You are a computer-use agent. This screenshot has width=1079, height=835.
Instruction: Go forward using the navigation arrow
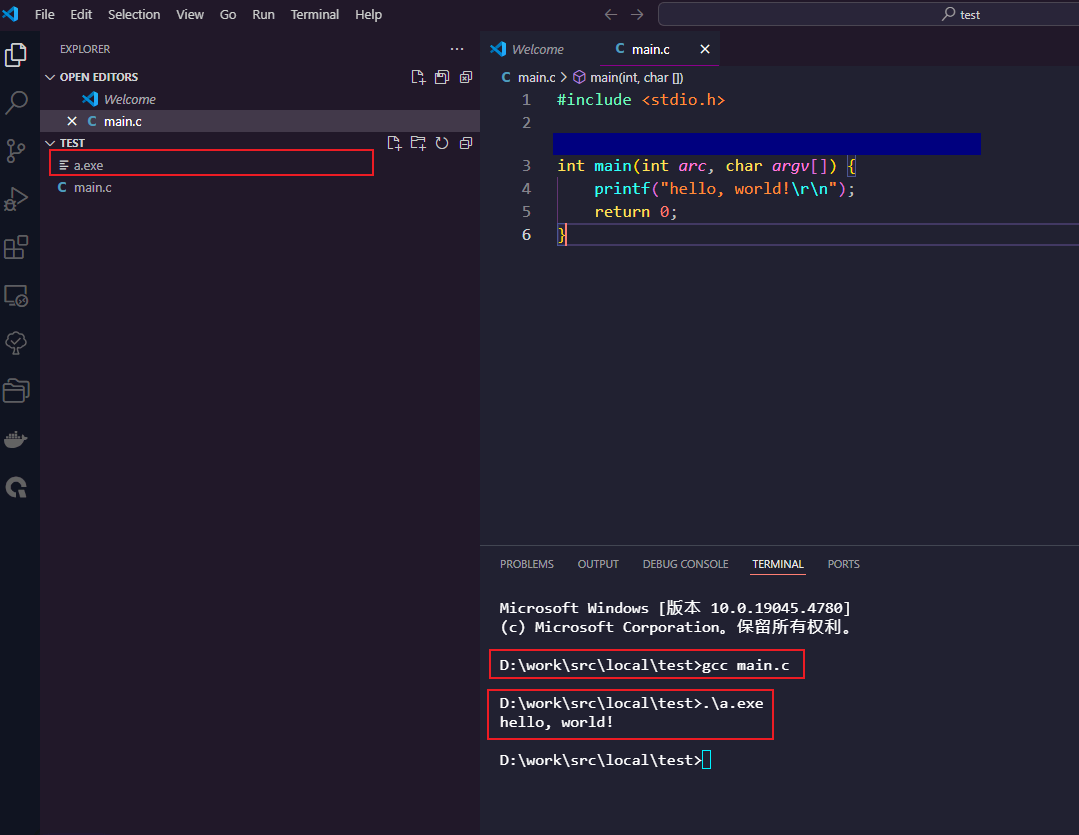click(637, 14)
